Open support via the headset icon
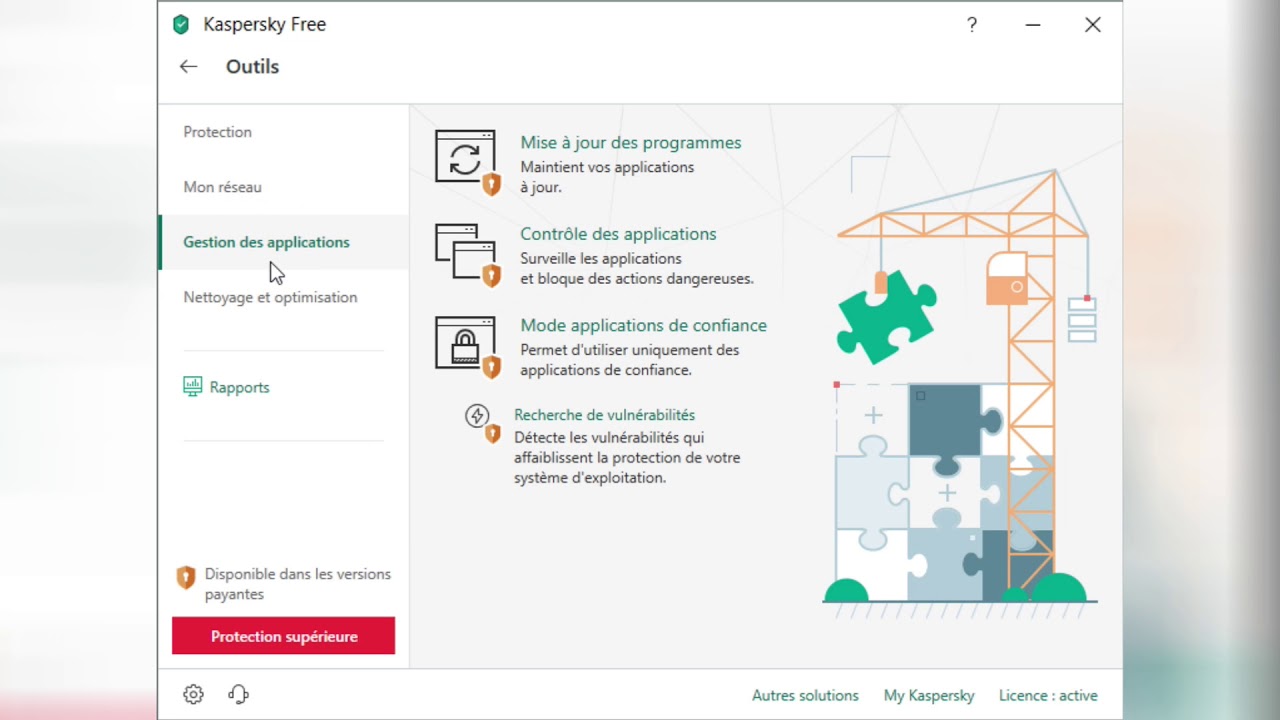This screenshot has width=1280, height=720. 238,695
